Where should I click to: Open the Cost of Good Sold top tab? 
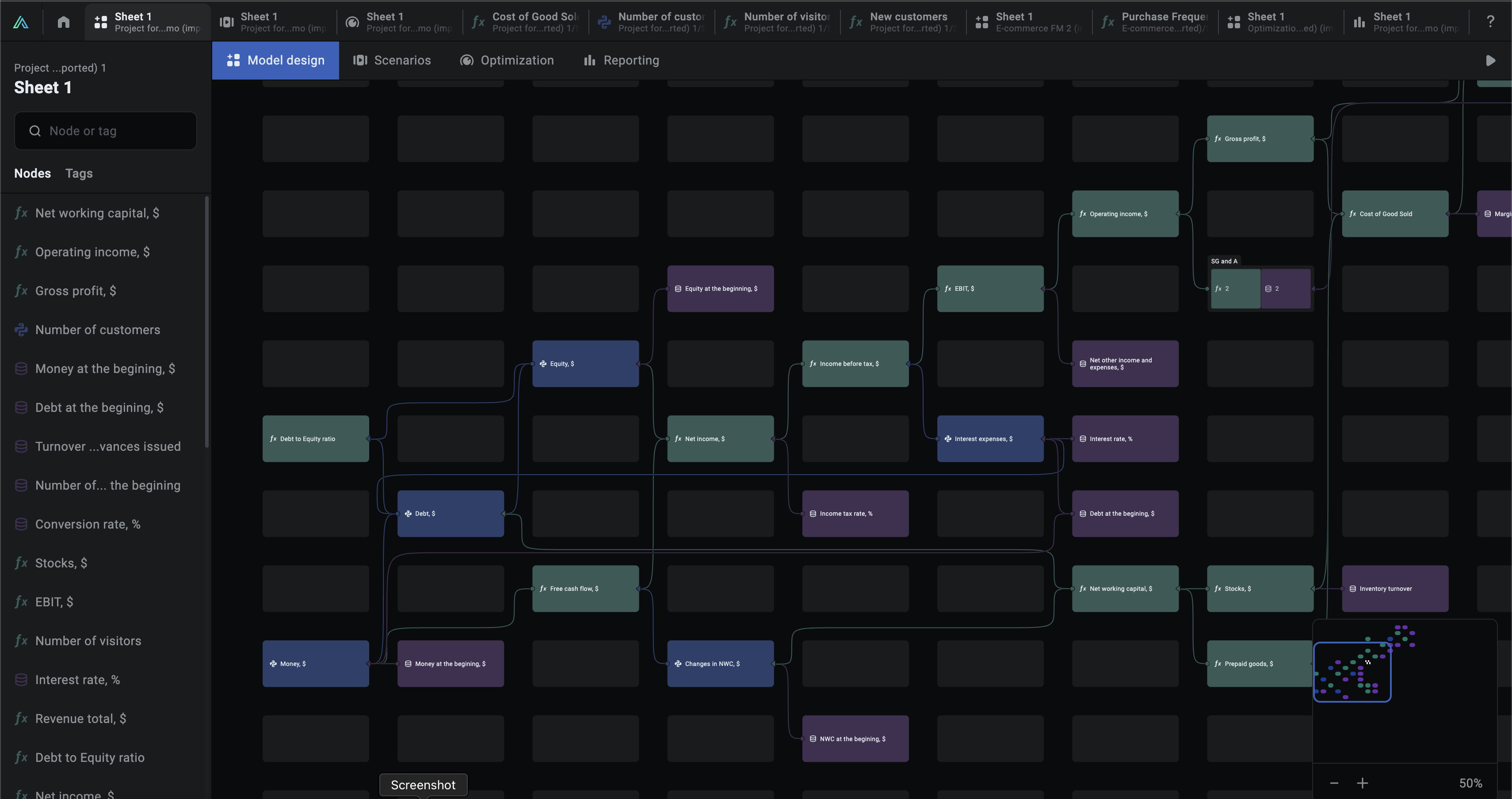525,22
